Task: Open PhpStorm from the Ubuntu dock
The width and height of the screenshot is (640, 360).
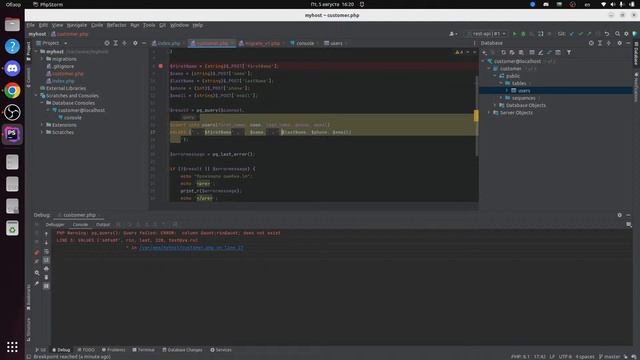Action: point(12,134)
